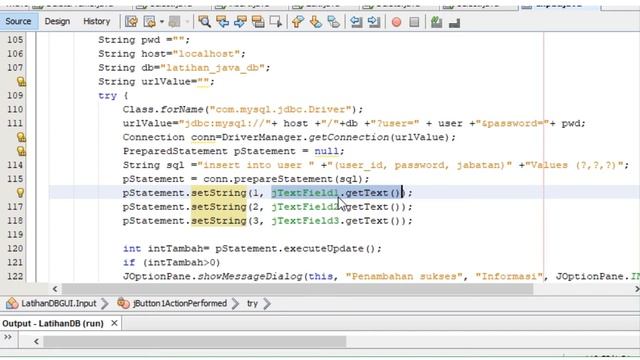Click editor horizontal scrollbar left arrow
The width and height of the screenshot is (640, 360).
55,289
